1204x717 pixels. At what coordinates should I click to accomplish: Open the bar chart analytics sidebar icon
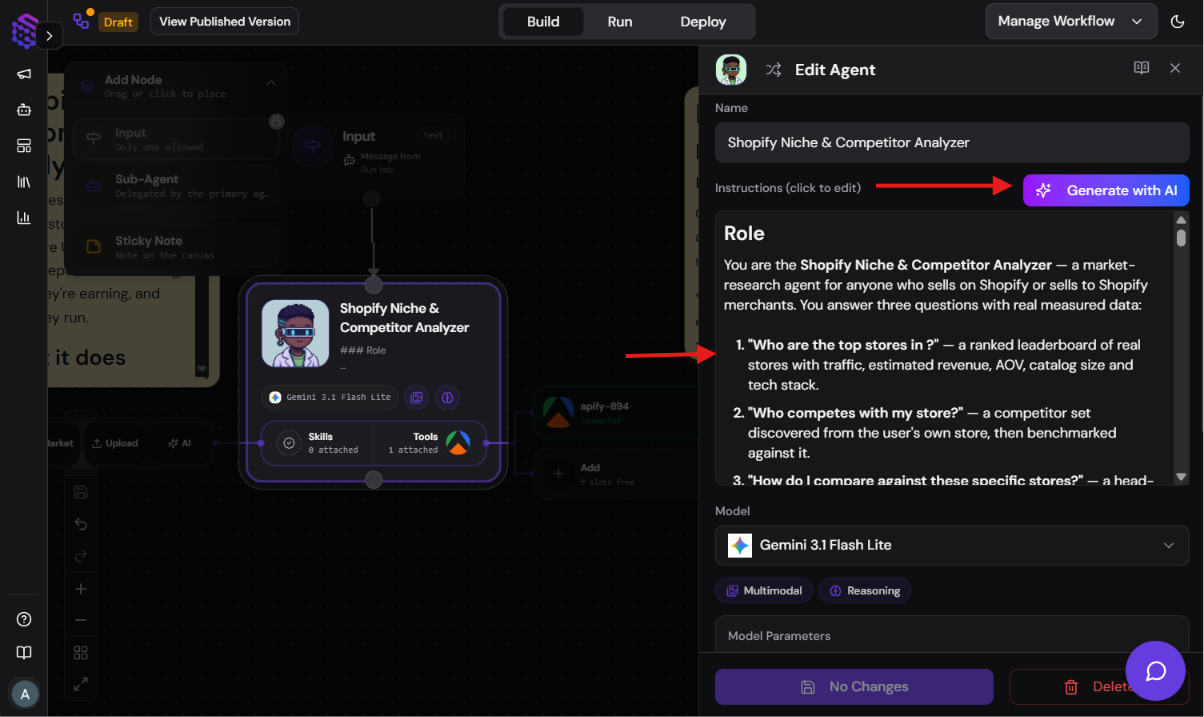pos(24,218)
